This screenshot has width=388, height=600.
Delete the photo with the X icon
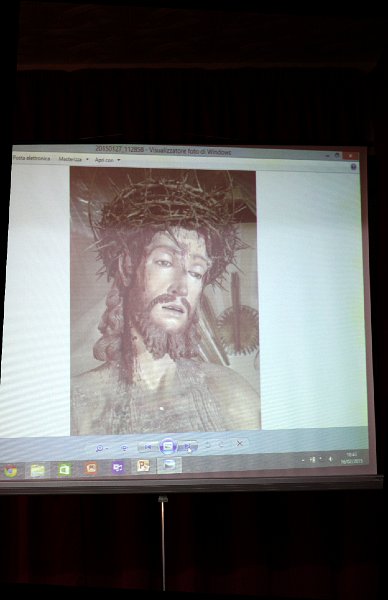pos(240,443)
